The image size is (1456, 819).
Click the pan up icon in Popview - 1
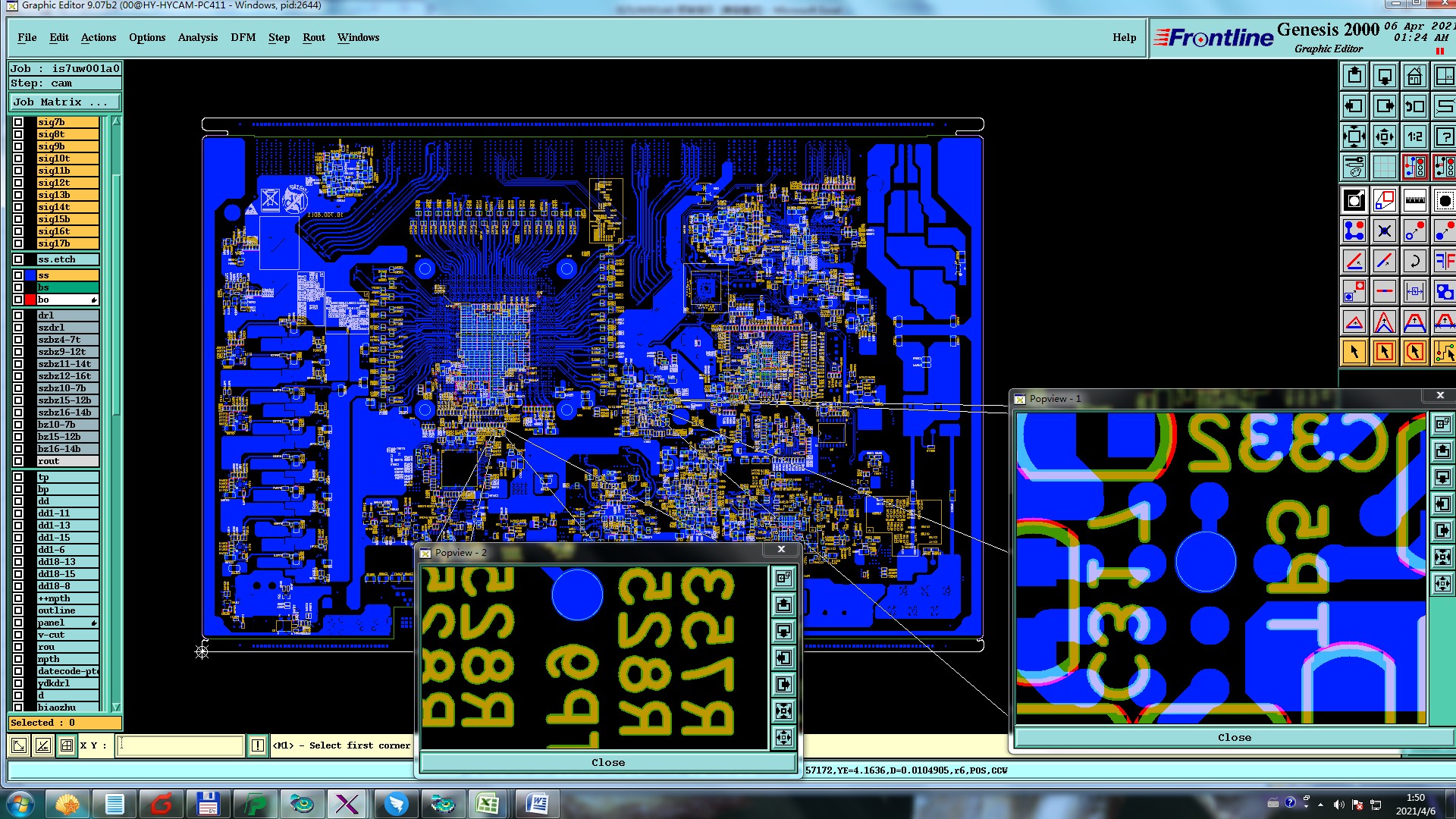1442,451
